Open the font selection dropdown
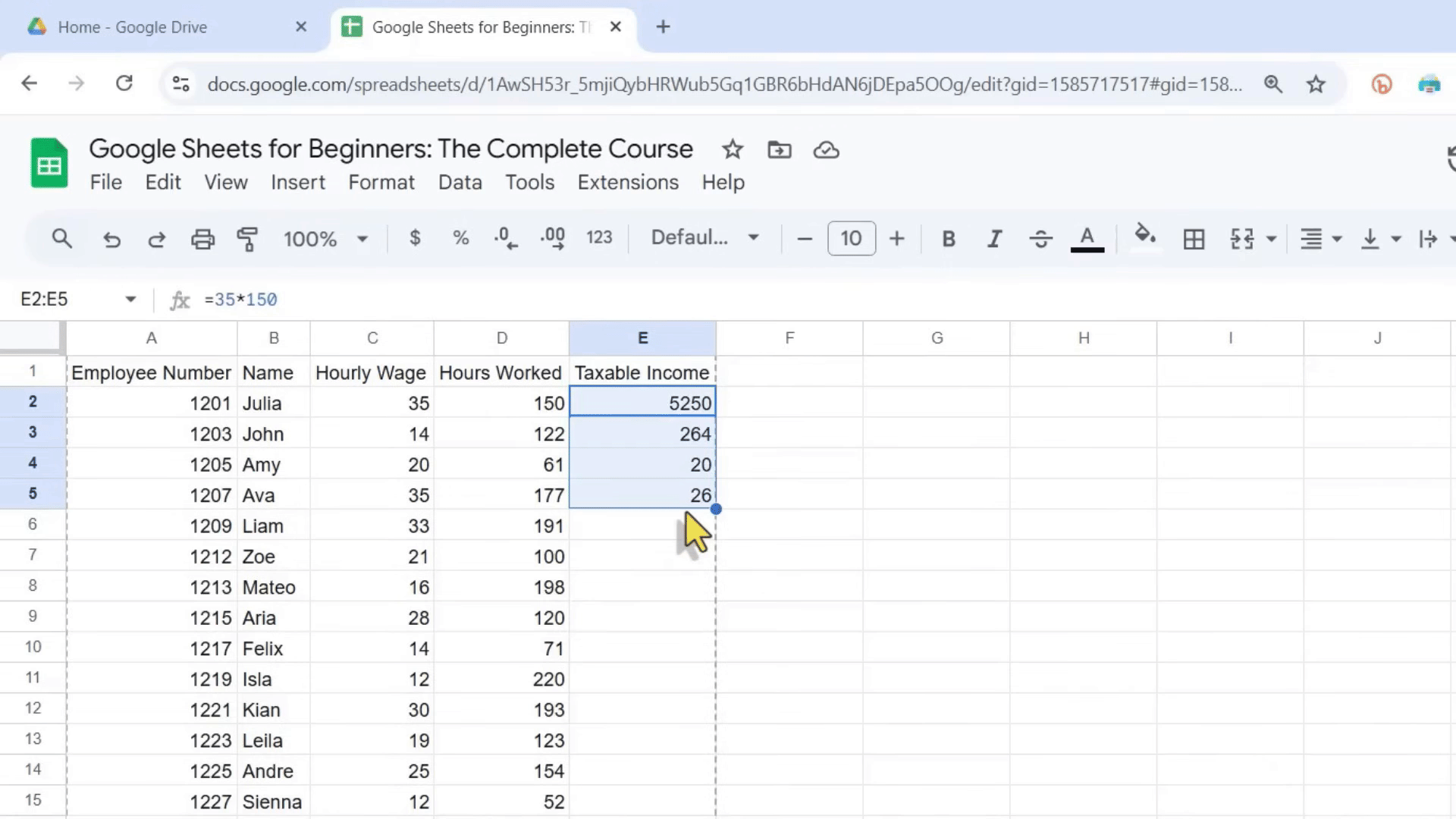This screenshot has height=819, width=1456. point(701,238)
